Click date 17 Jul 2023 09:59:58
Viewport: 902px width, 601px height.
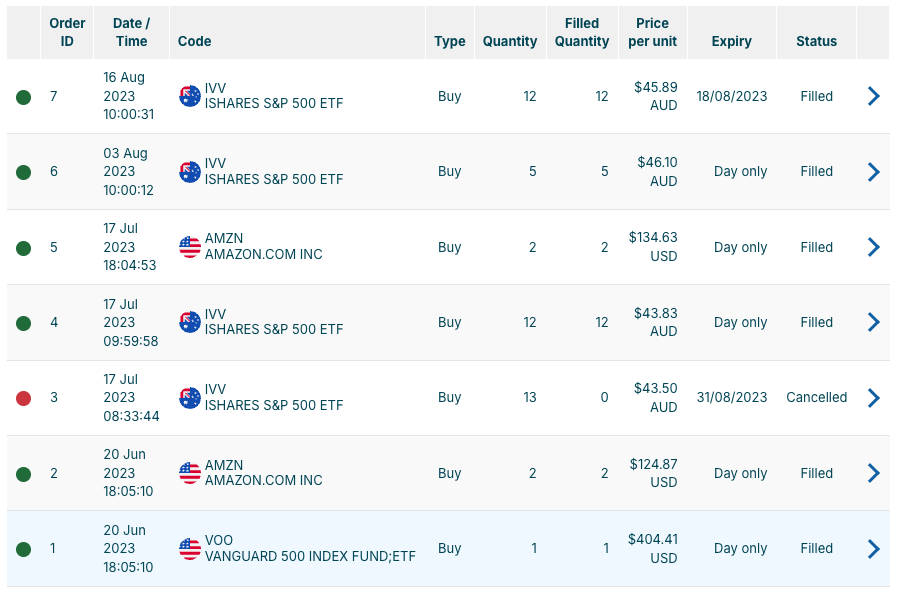click(131, 322)
